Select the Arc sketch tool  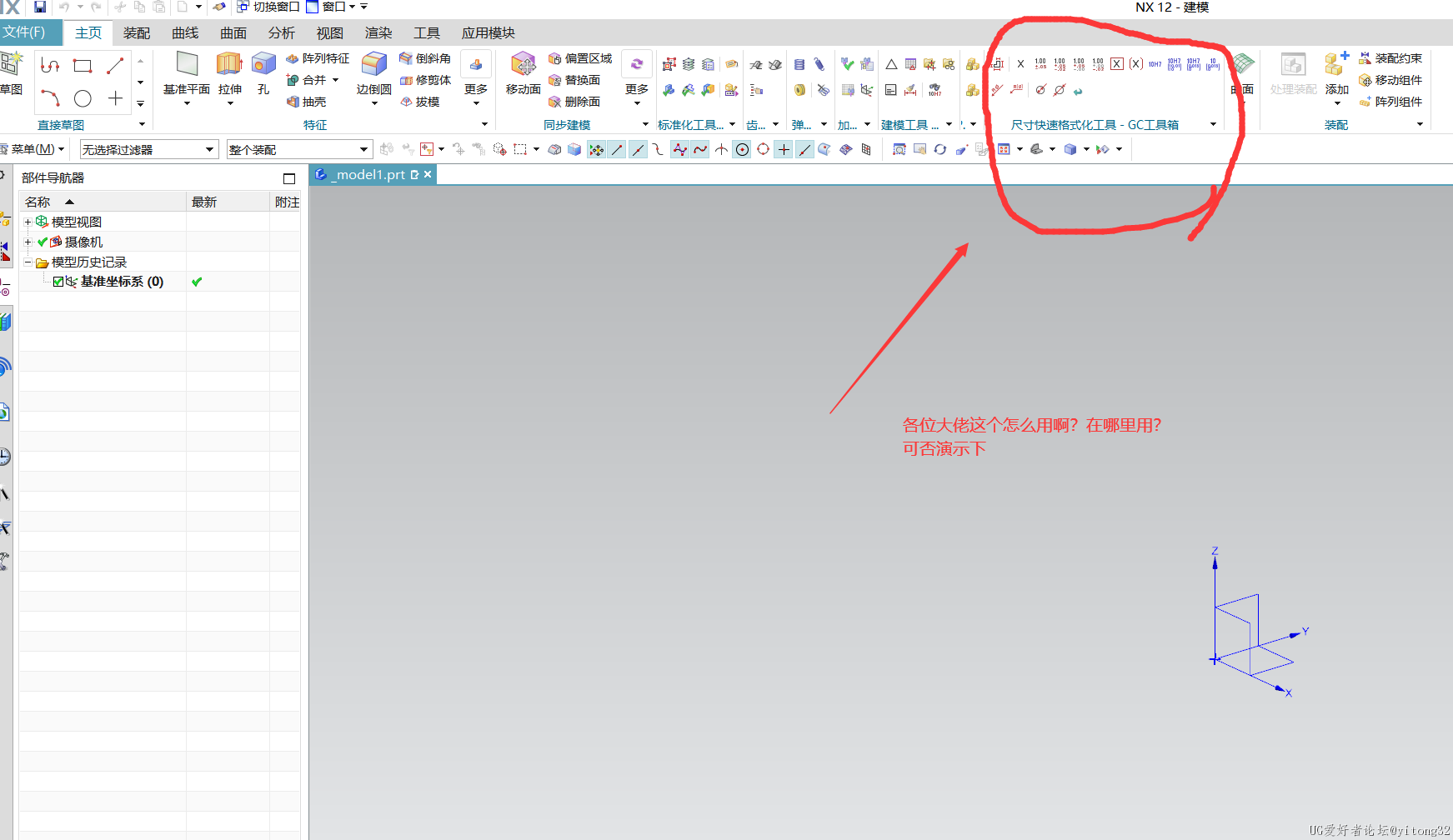(50, 98)
